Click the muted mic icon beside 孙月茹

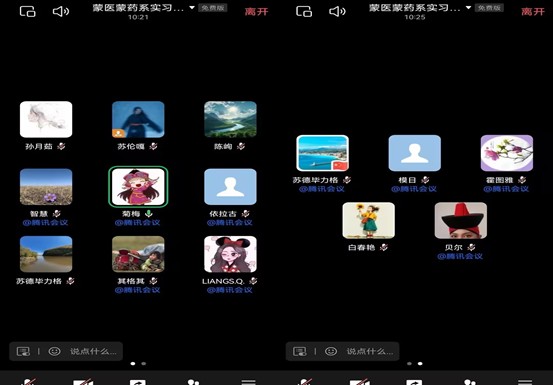pos(61,146)
